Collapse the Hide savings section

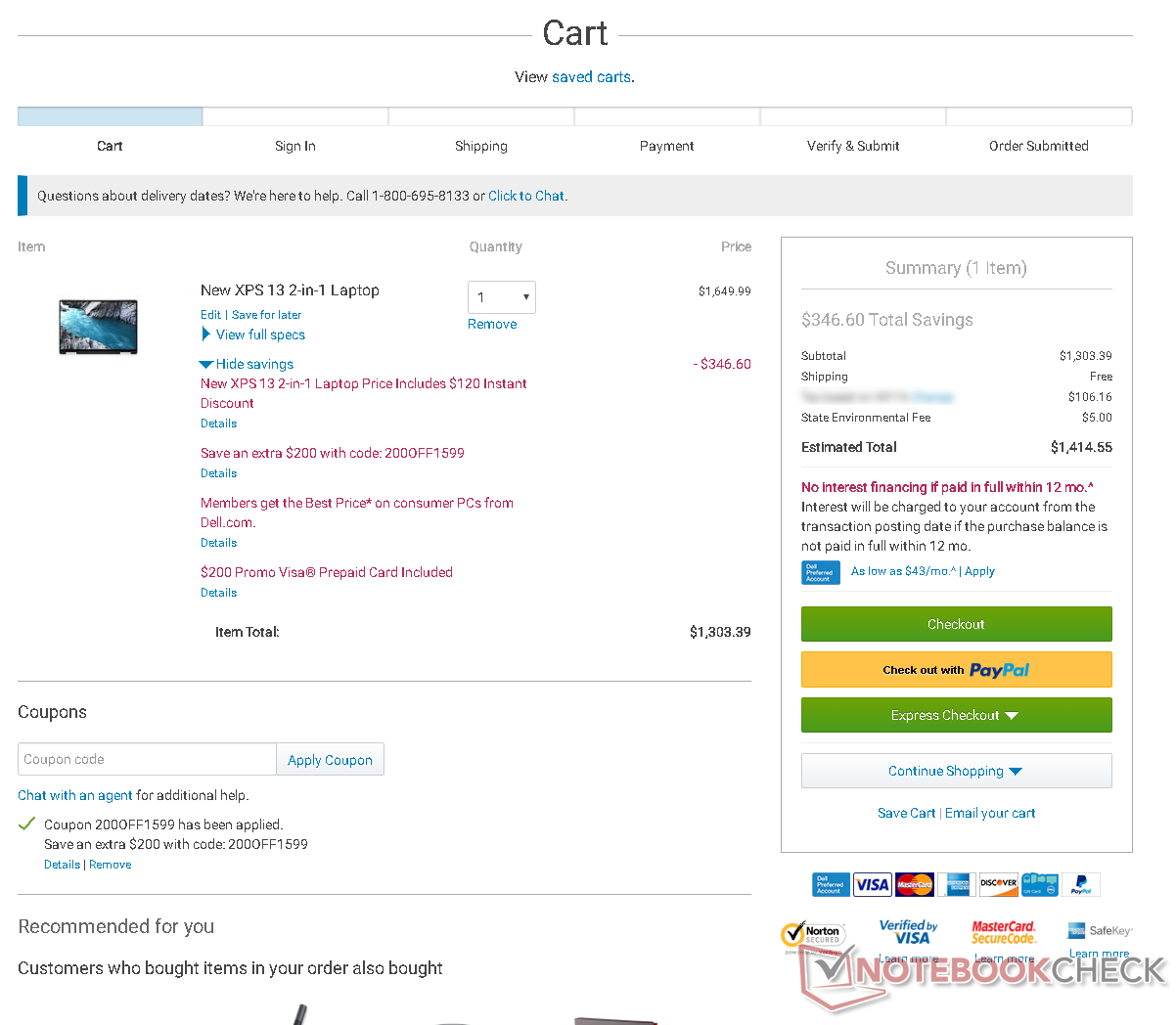253,364
